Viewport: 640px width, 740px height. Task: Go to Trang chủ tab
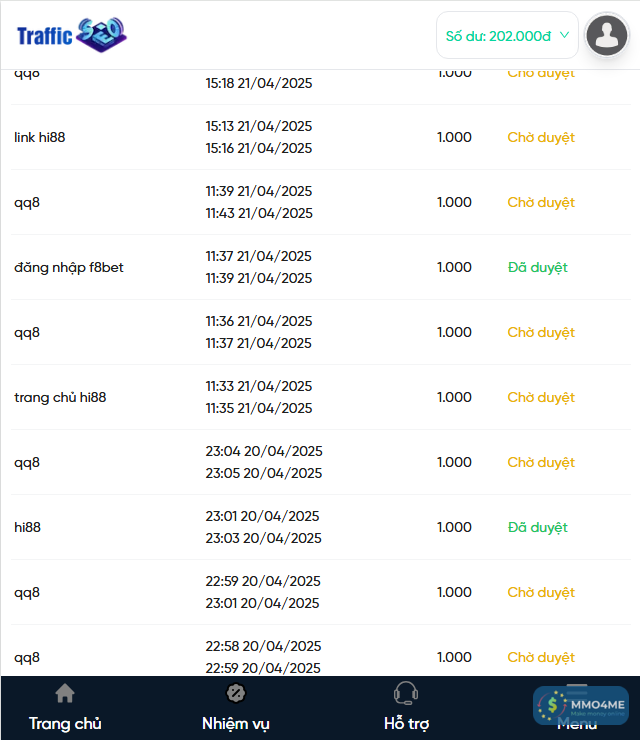click(x=65, y=723)
